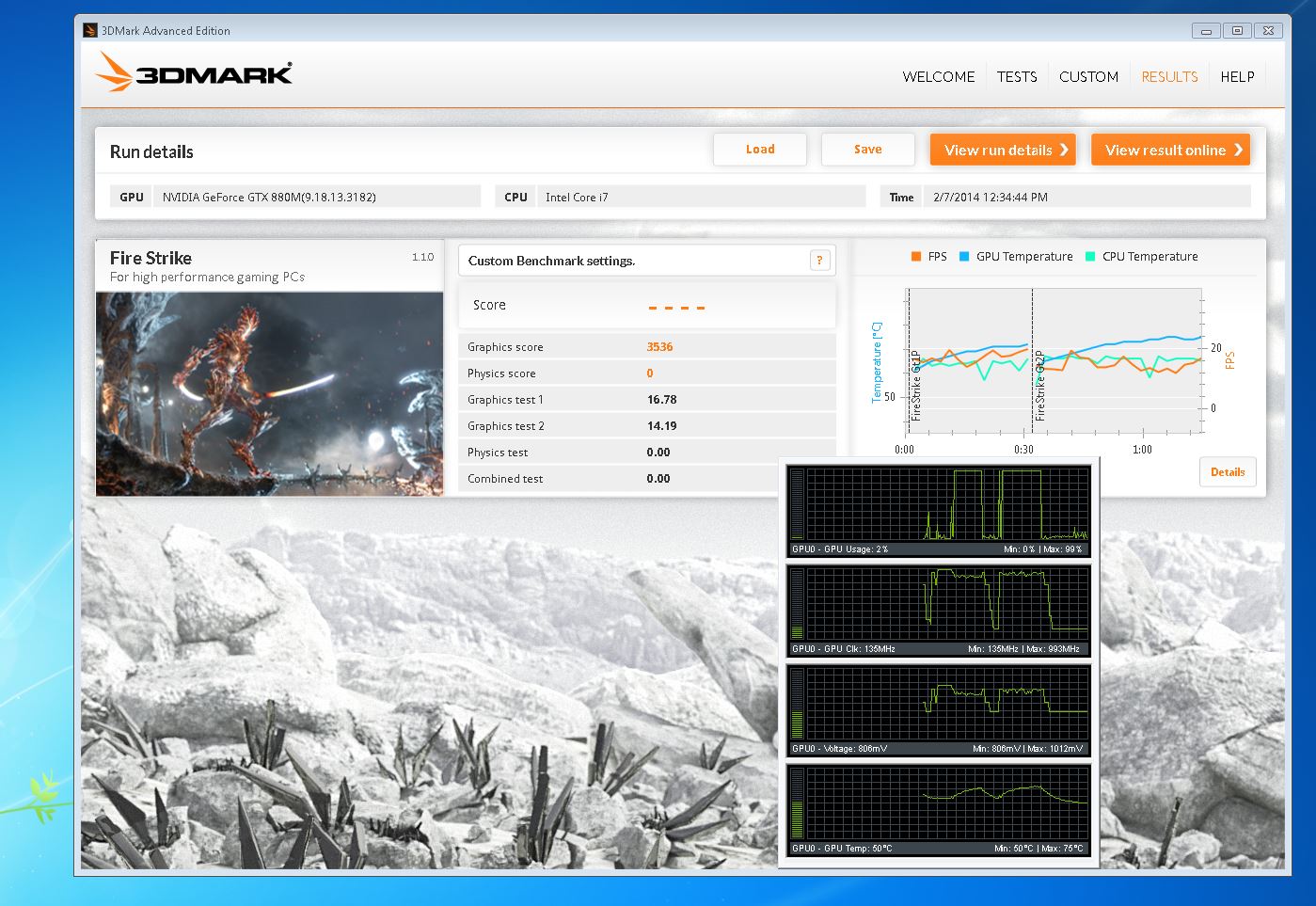Click the 3DMark title bar app icon
Image resolution: width=1316 pixels, height=906 pixels.
click(90, 30)
